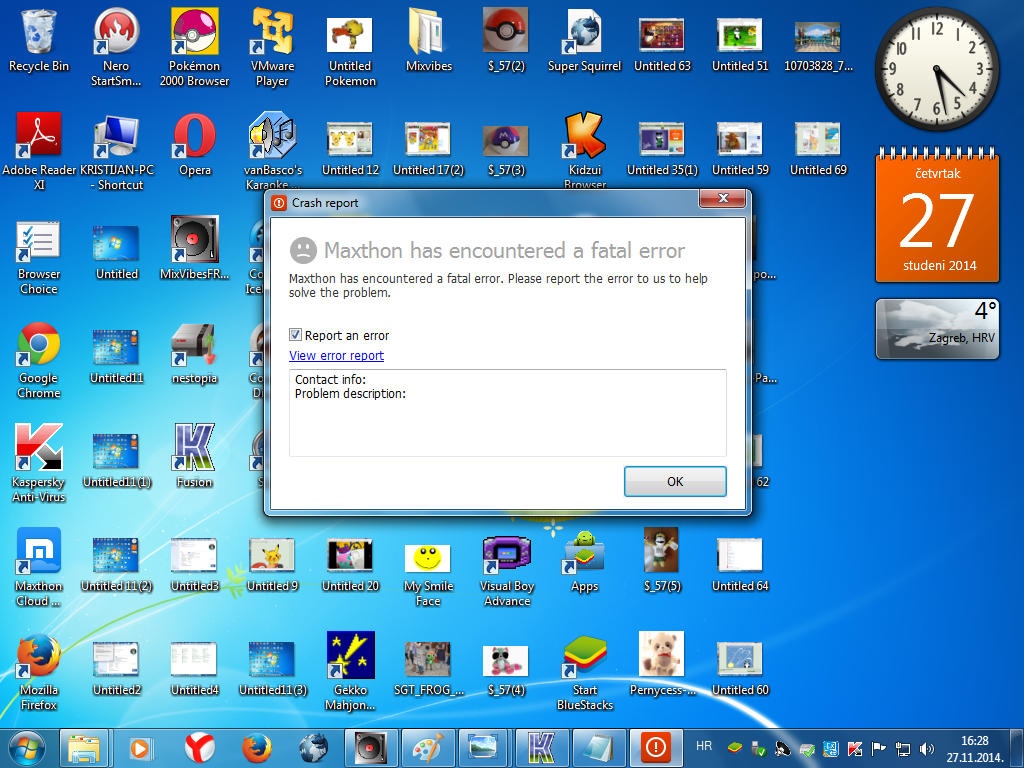Switch to the Crash report taskbar button
1024x768 pixels.
point(656,748)
